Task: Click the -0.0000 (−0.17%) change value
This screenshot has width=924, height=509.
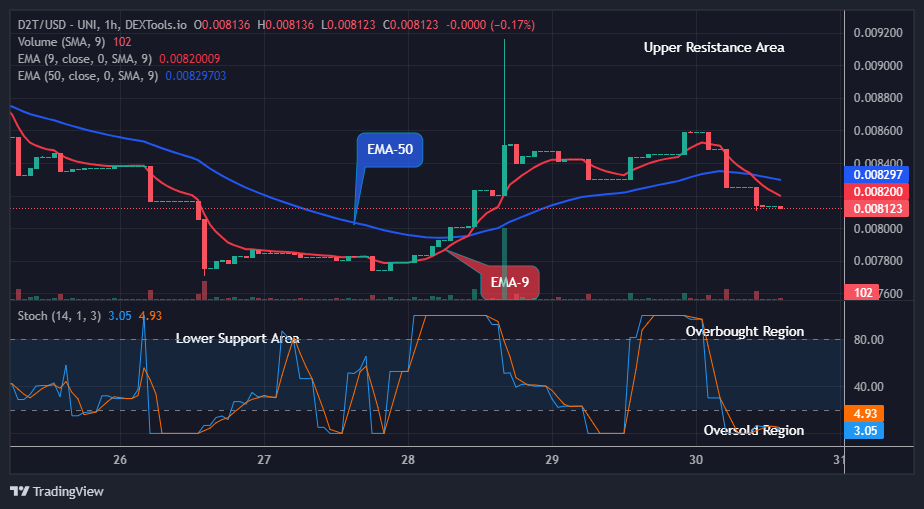Action: pyautogui.click(x=490, y=25)
